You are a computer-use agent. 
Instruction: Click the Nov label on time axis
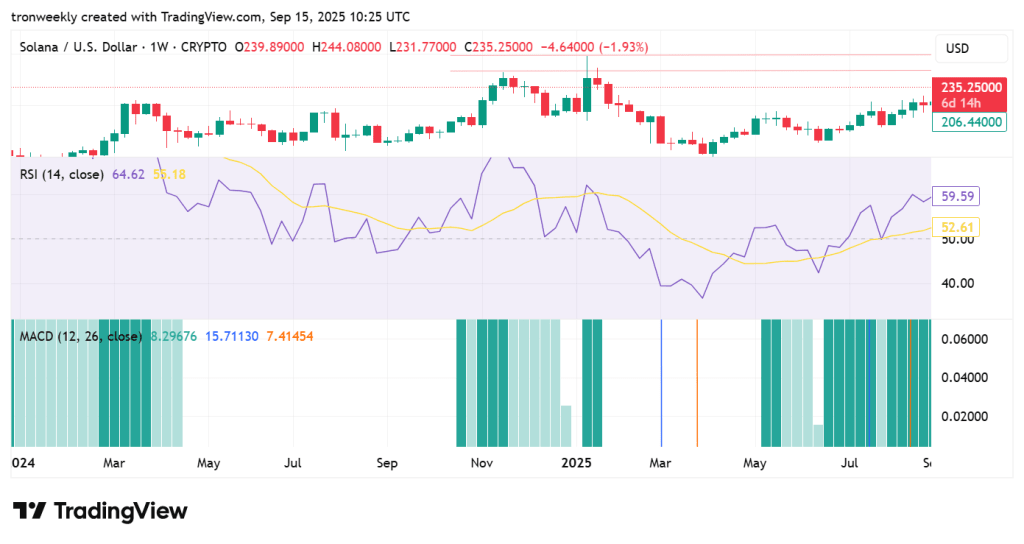click(x=481, y=463)
